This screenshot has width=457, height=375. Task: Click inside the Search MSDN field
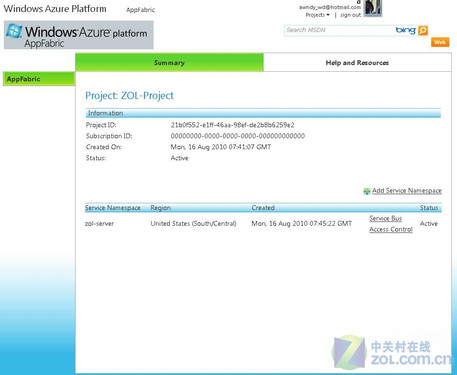tap(338, 30)
